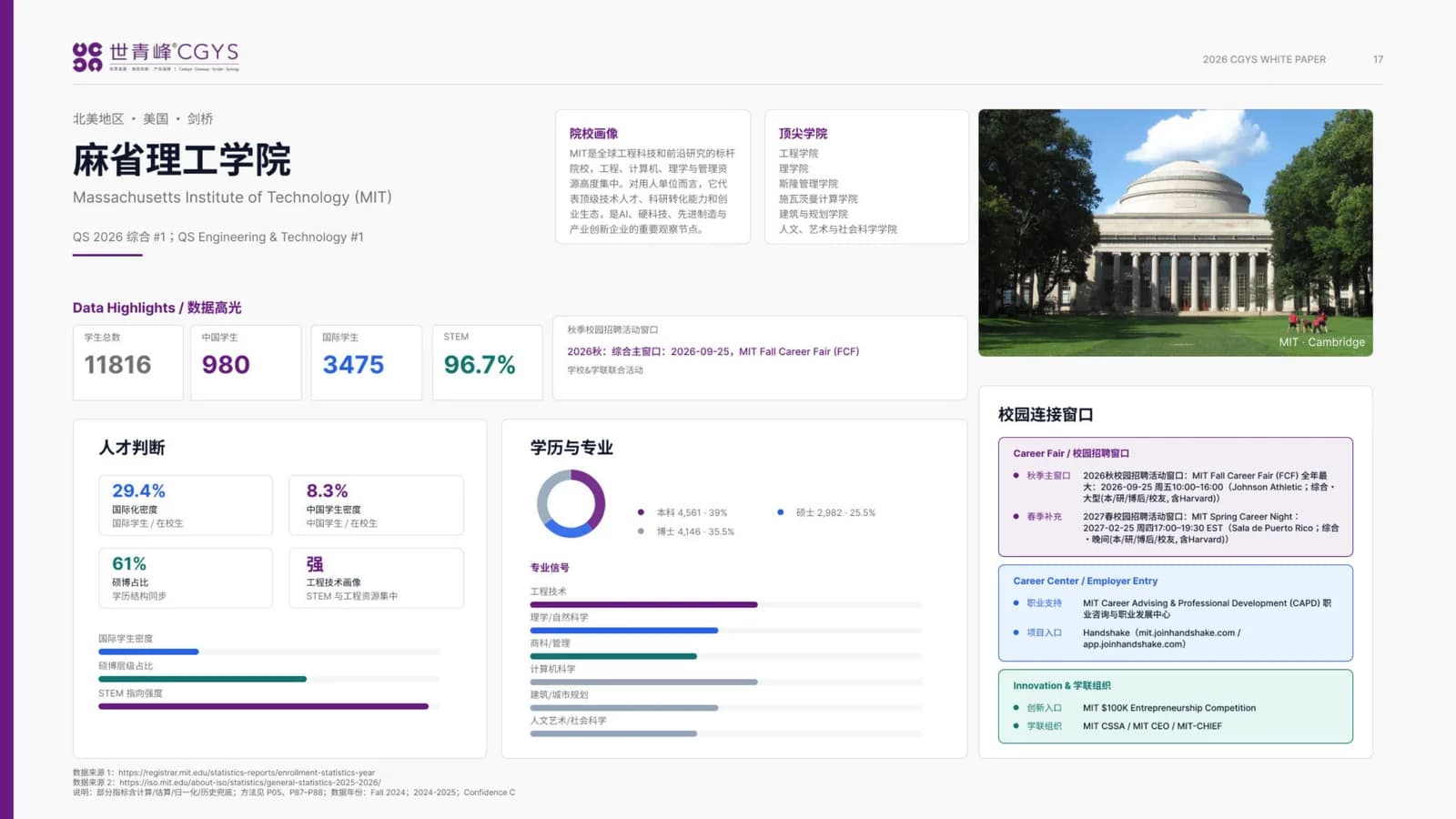The height and width of the screenshot is (819, 1456).
Task: Click the 人才判断 panel heading
Action: [132, 448]
